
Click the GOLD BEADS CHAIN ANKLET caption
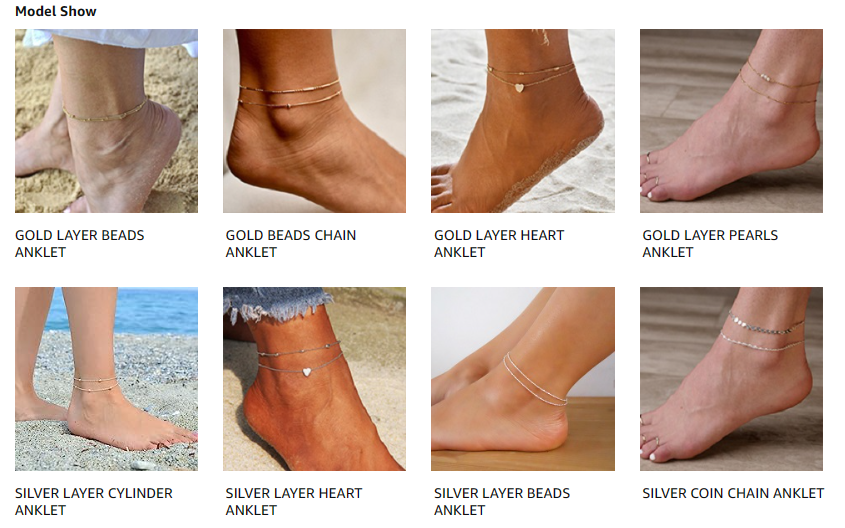pos(290,244)
